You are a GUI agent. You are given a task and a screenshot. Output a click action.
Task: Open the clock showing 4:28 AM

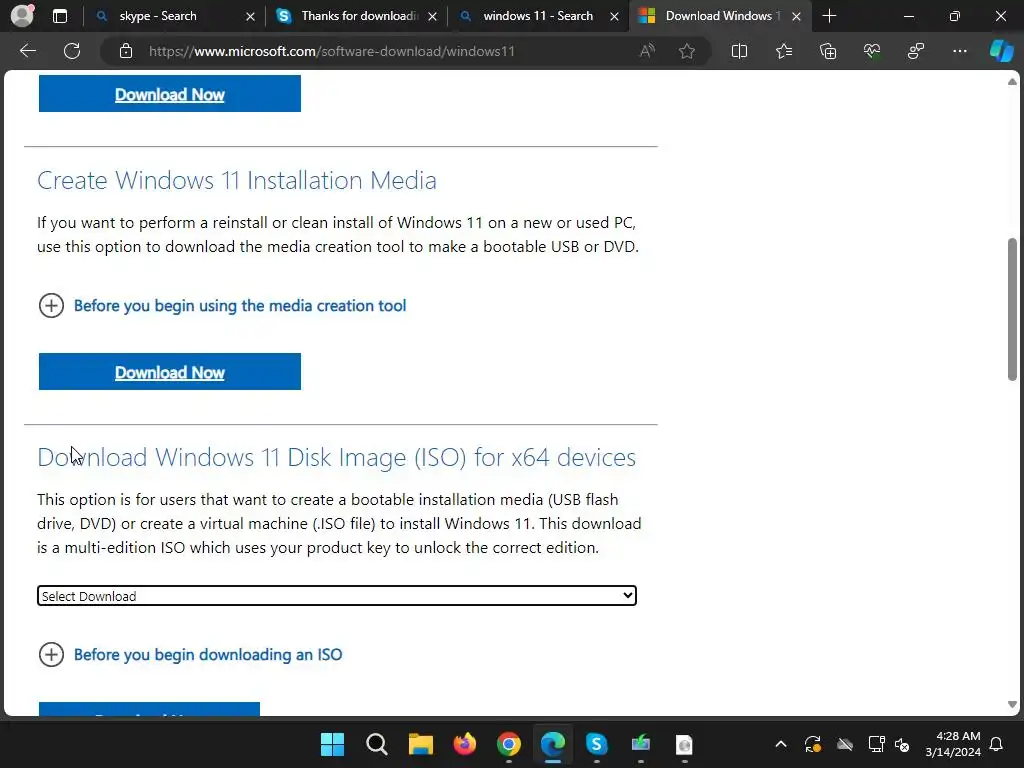tap(953, 744)
